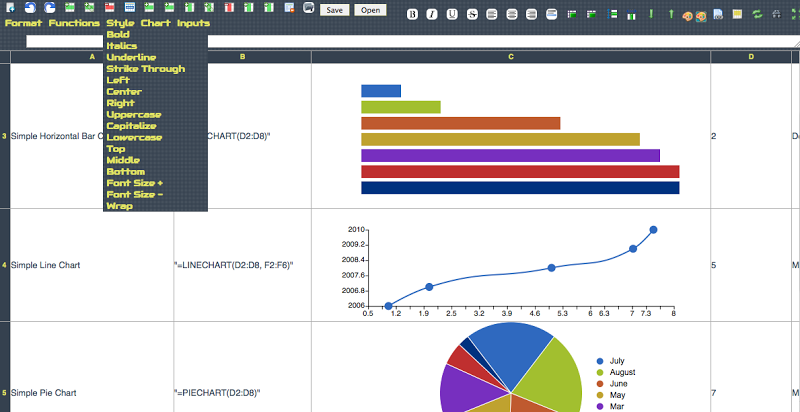This screenshot has width=800, height=412.
Task: Choose Strike Through in Style dropdown
Action: tap(145, 69)
